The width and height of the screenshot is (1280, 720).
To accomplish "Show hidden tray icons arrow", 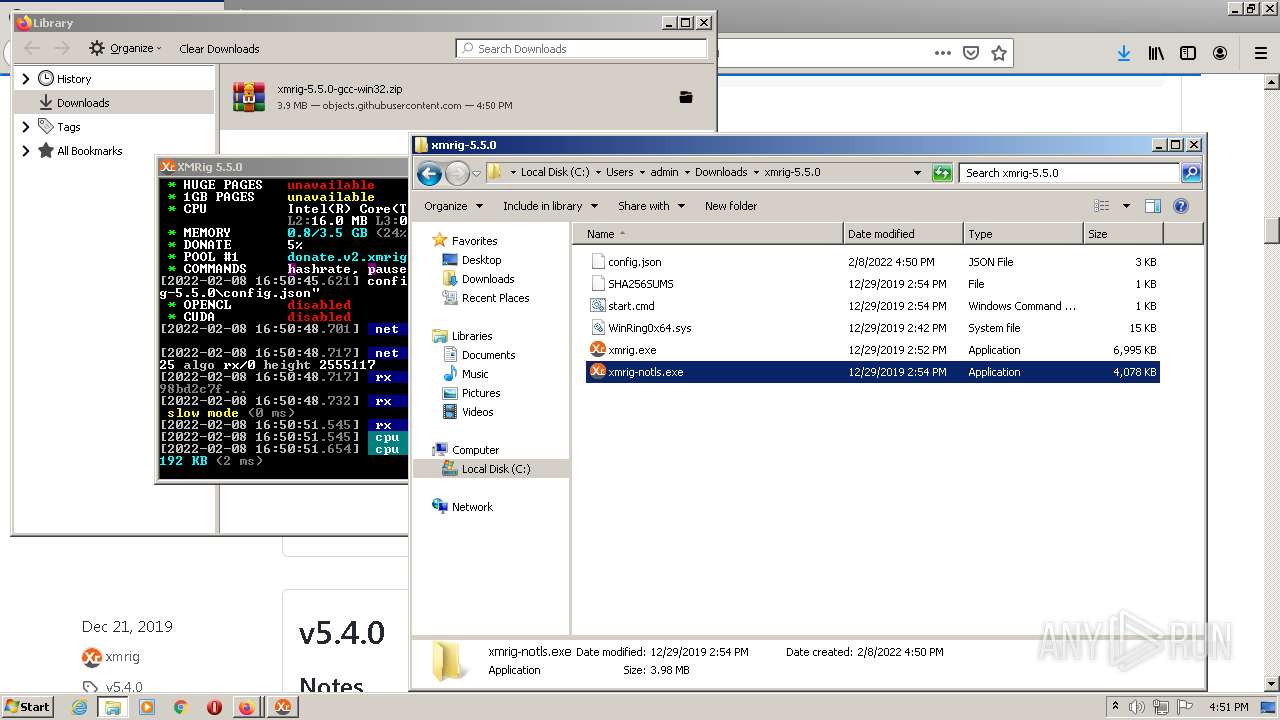I will (x=1115, y=707).
